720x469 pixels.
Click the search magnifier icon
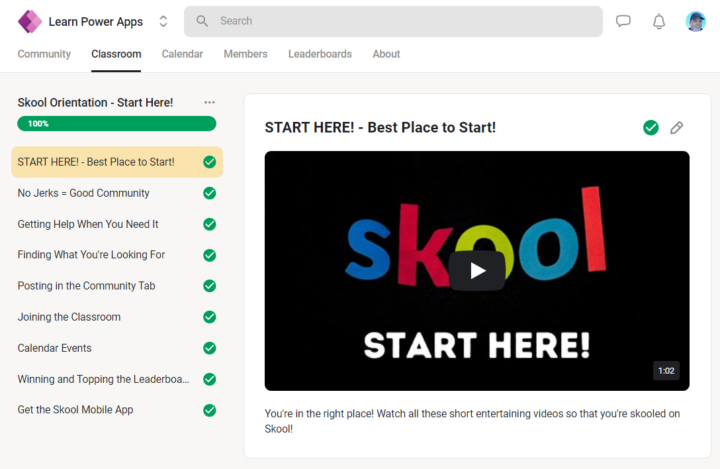pos(202,21)
